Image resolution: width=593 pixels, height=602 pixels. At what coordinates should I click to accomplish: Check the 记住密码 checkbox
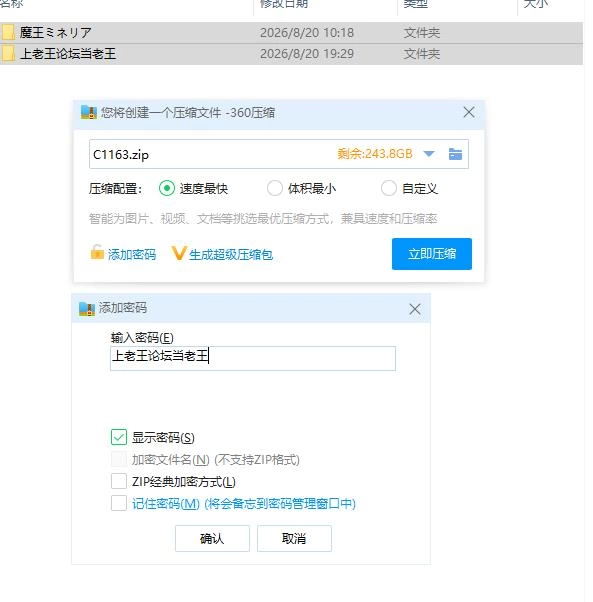[119, 503]
